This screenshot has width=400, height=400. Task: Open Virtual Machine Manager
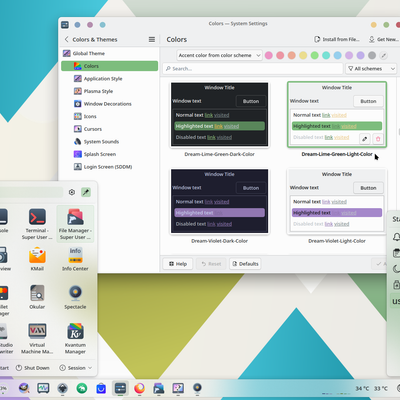37,338
